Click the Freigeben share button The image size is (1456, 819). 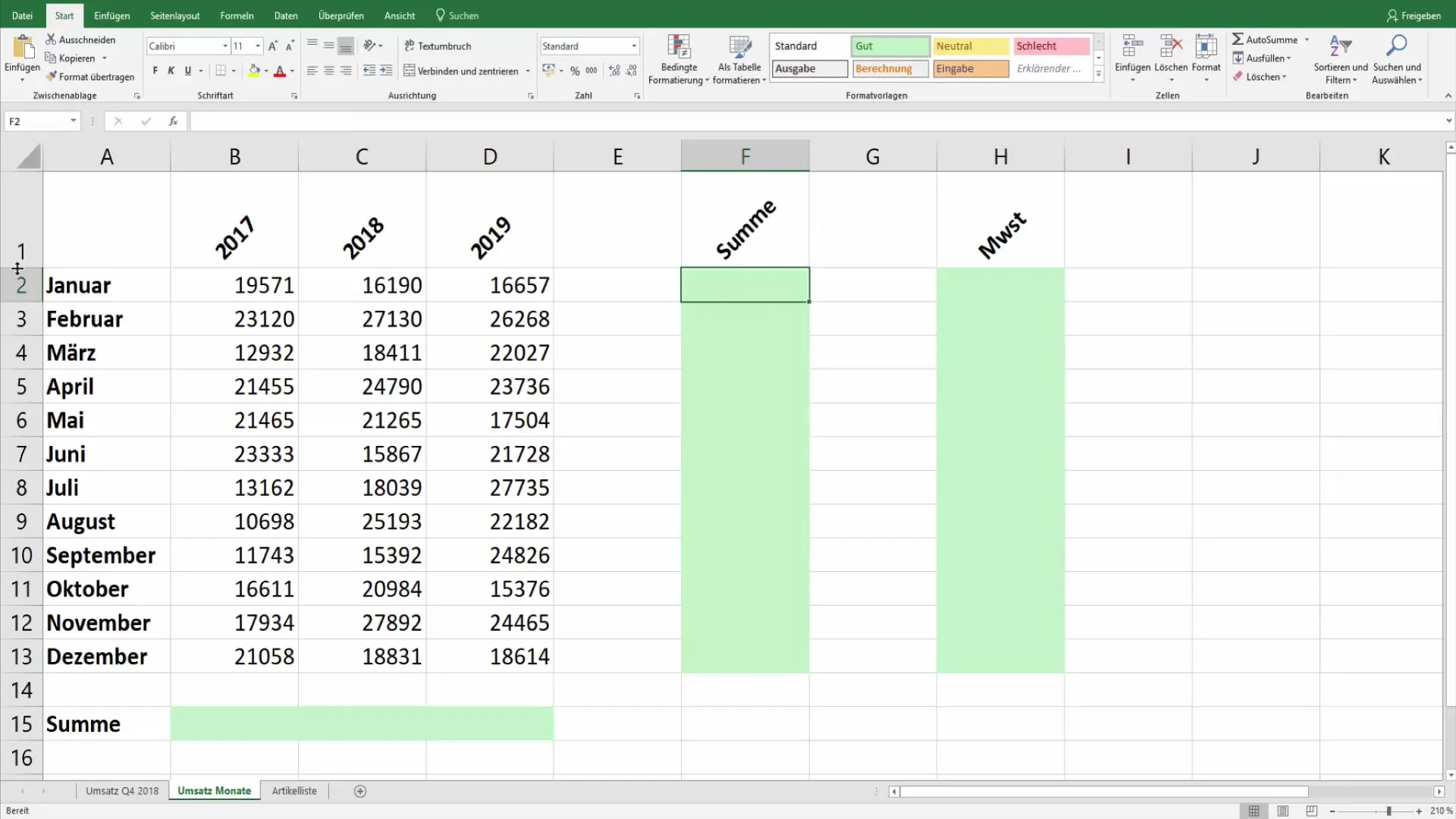point(1414,15)
